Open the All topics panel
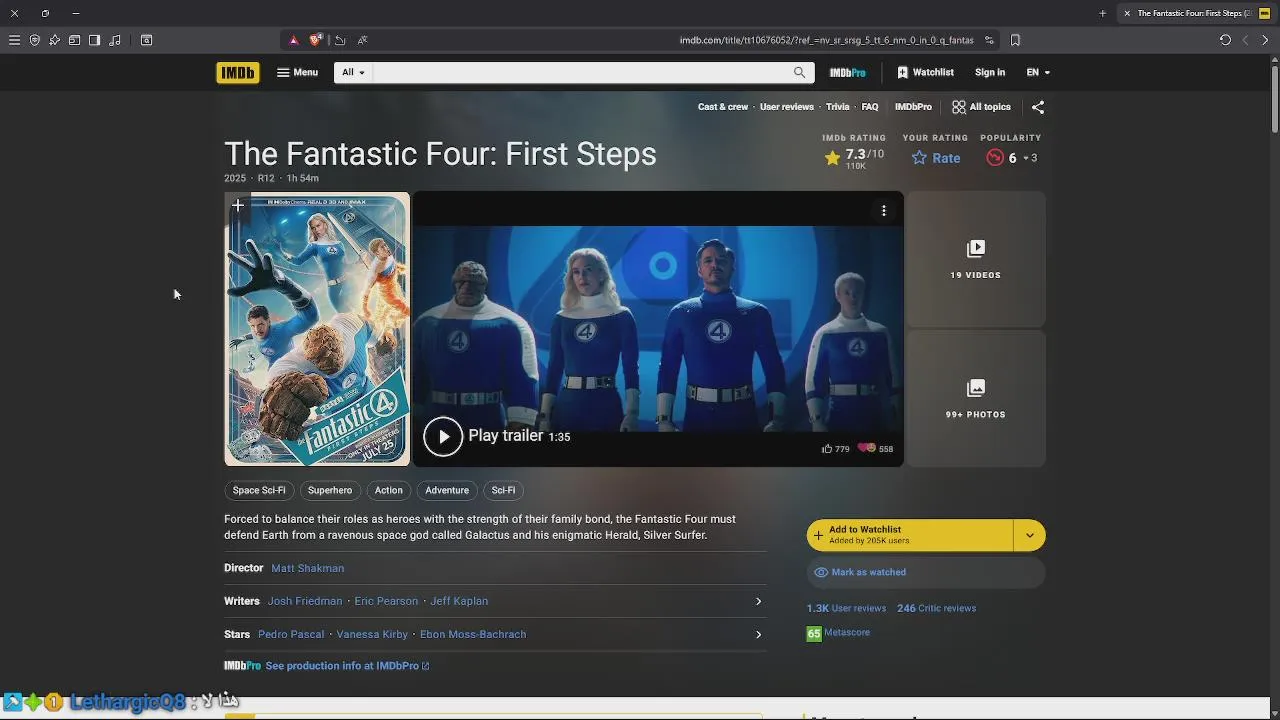 pos(981,107)
